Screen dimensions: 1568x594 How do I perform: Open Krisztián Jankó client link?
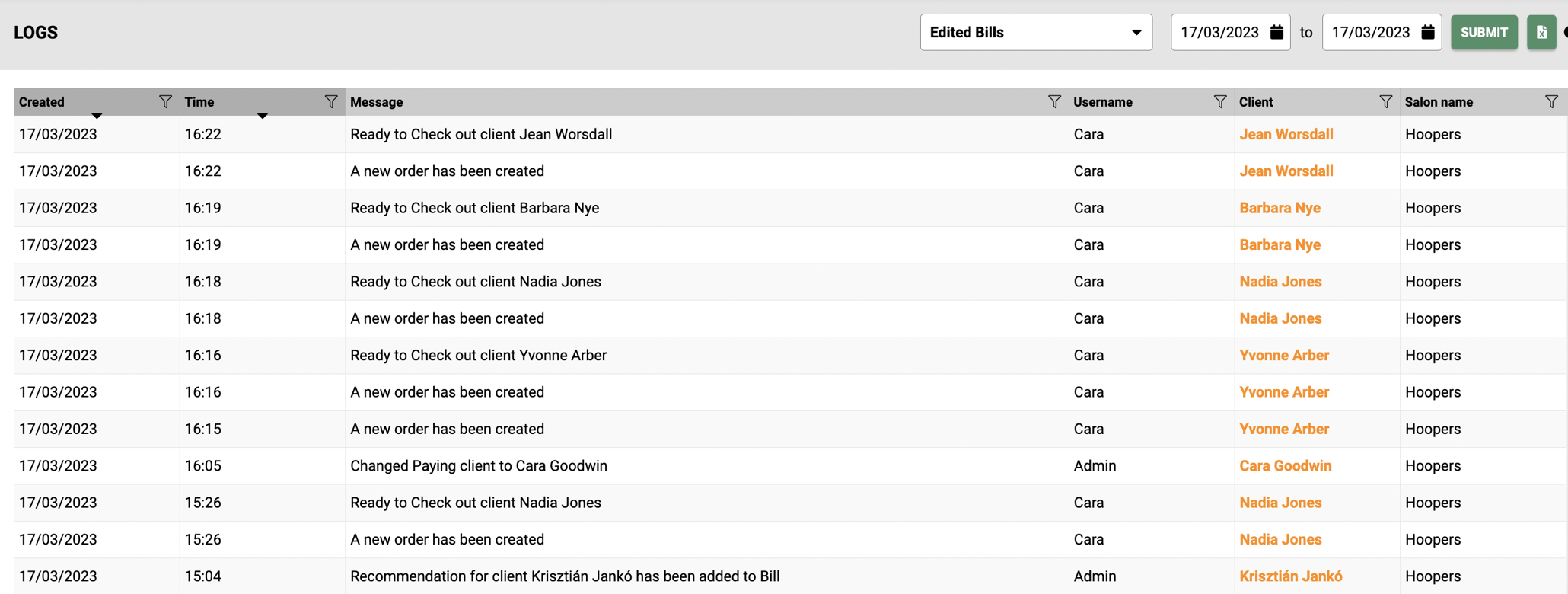pyautogui.click(x=1290, y=576)
